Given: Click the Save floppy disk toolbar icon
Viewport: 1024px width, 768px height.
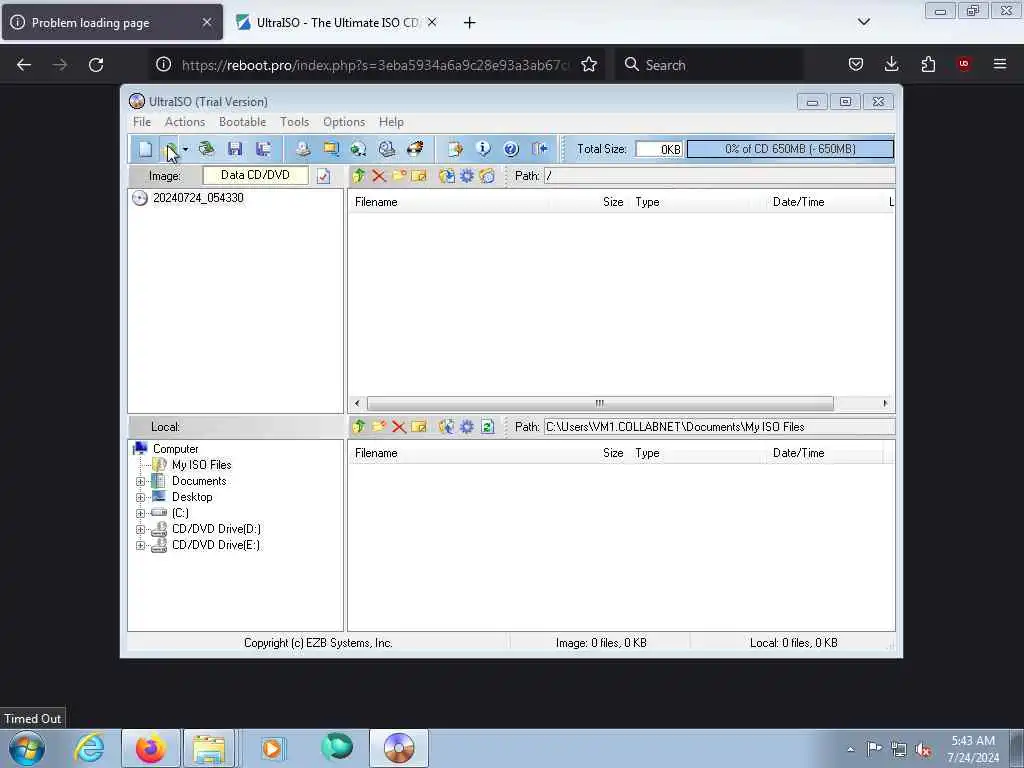Looking at the screenshot, I should point(235,149).
